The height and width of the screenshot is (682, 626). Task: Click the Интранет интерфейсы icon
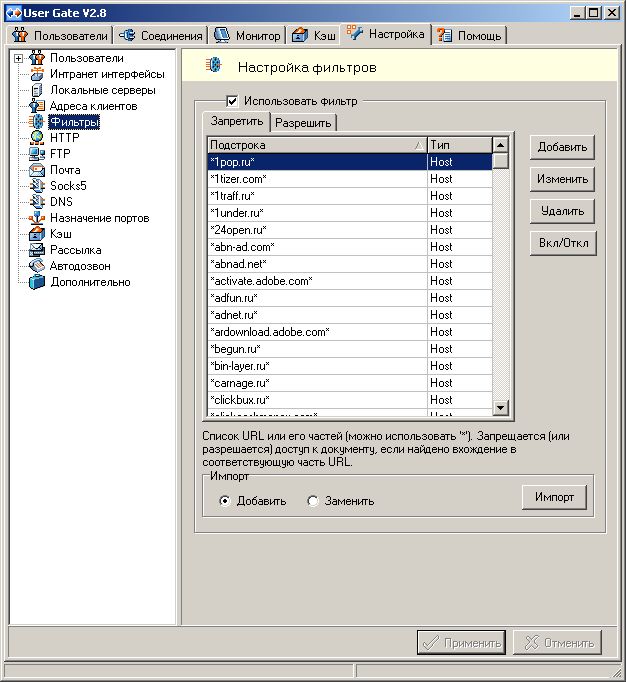[37, 74]
